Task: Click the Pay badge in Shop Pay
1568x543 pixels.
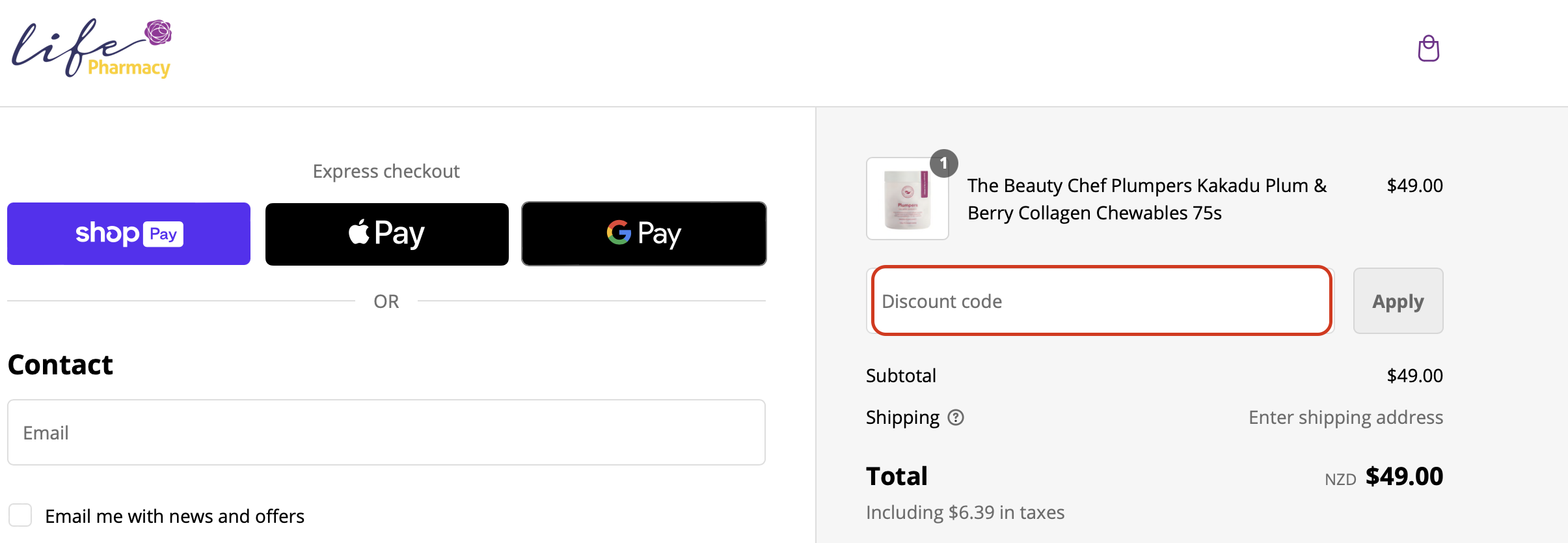Action: (x=163, y=234)
